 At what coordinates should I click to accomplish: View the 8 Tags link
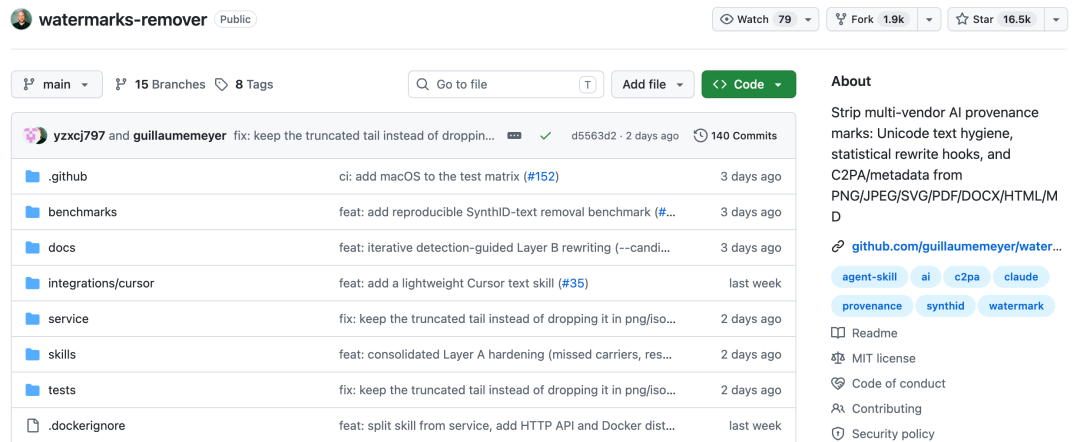[244, 84]
